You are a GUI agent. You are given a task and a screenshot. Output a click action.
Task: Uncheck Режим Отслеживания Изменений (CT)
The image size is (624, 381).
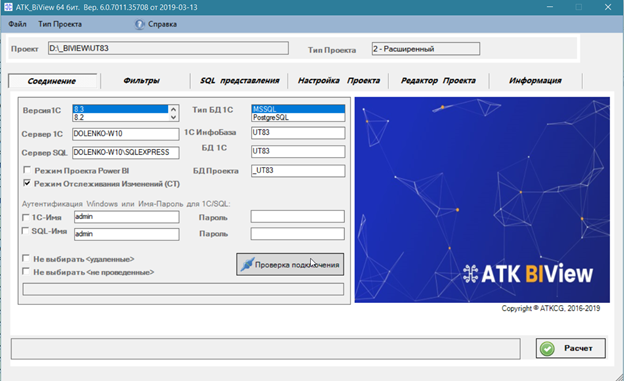[x=27, y=183]
